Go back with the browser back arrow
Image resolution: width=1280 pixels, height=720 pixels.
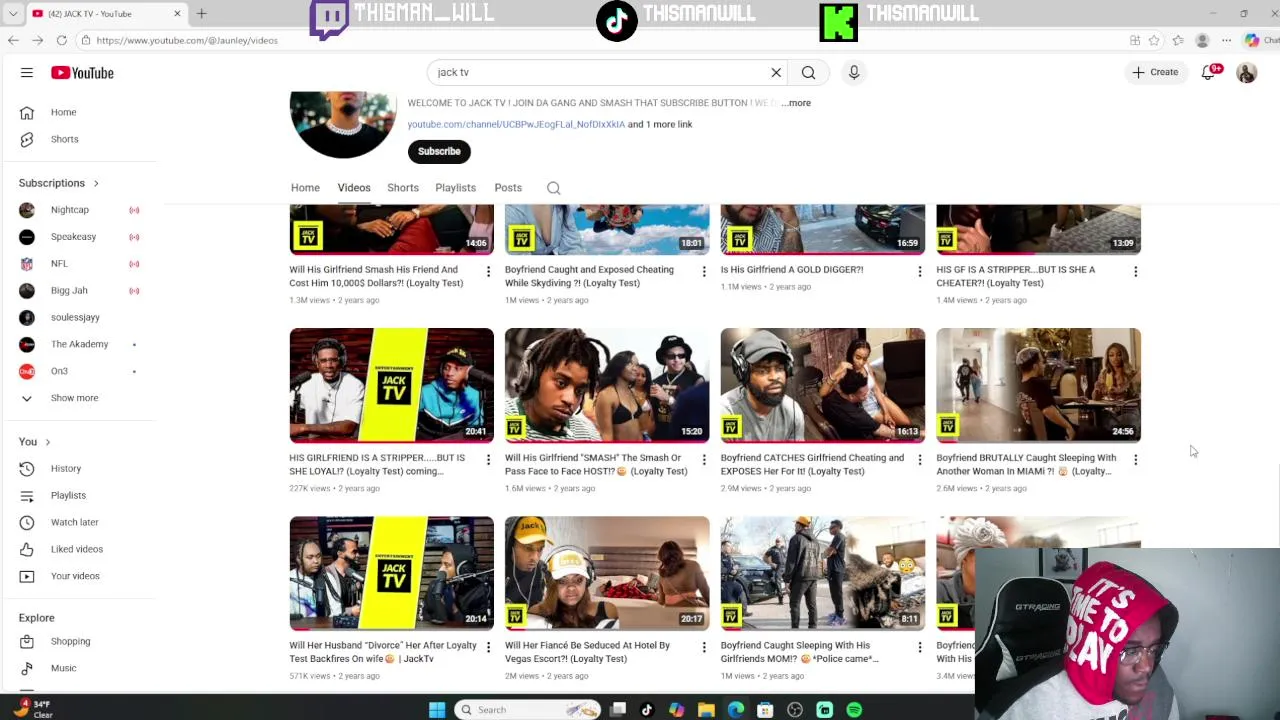[x=13, y=40]
